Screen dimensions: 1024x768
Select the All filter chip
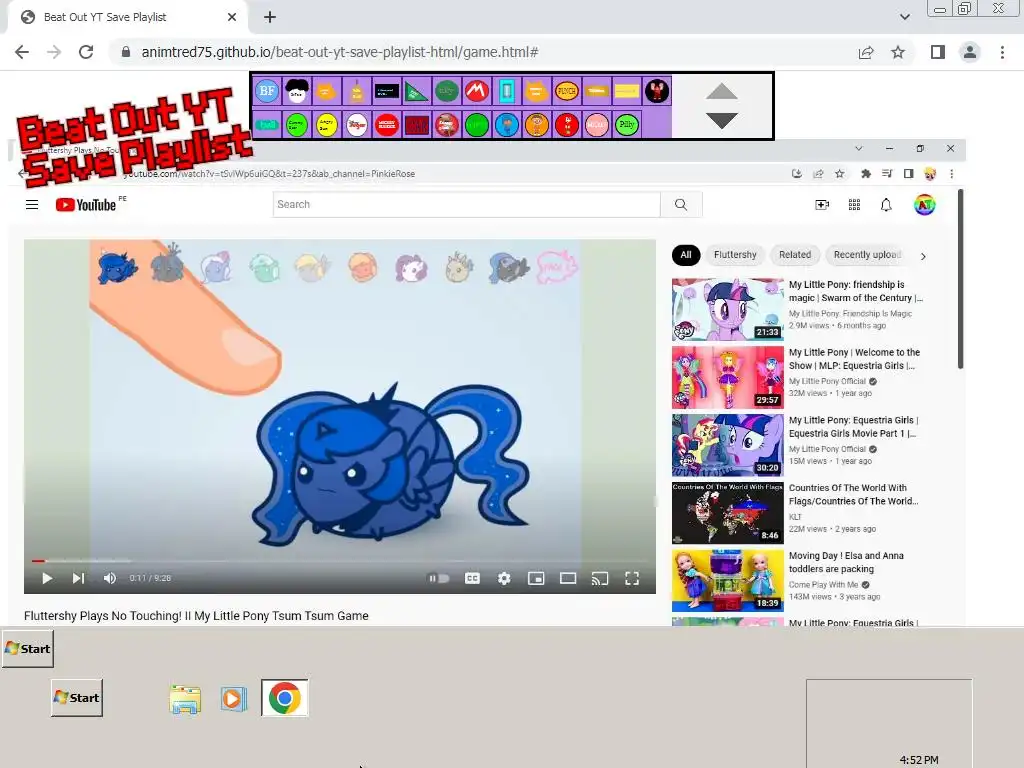[686, 255]
